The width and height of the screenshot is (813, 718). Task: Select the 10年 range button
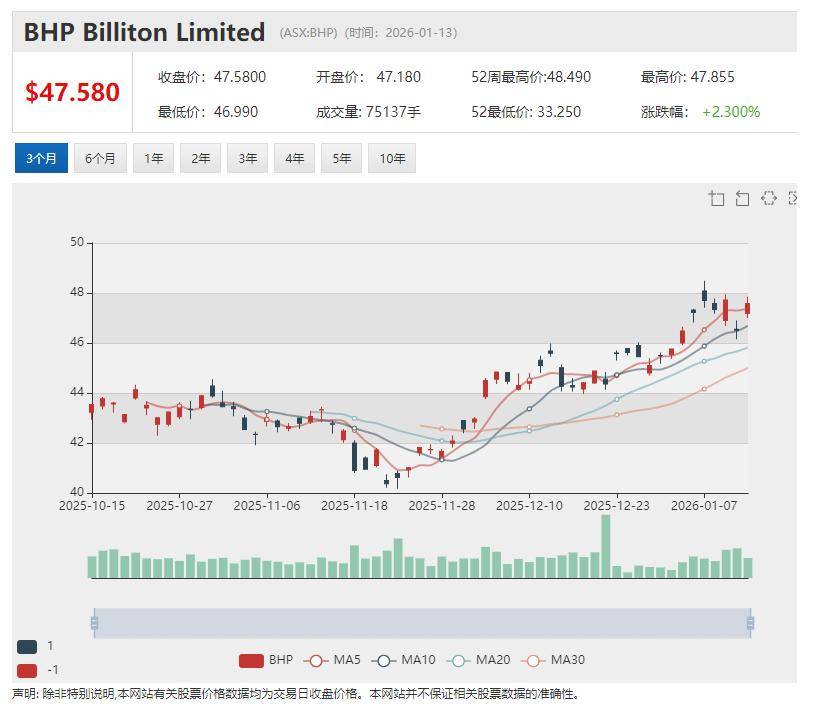(x=392, y=158)
